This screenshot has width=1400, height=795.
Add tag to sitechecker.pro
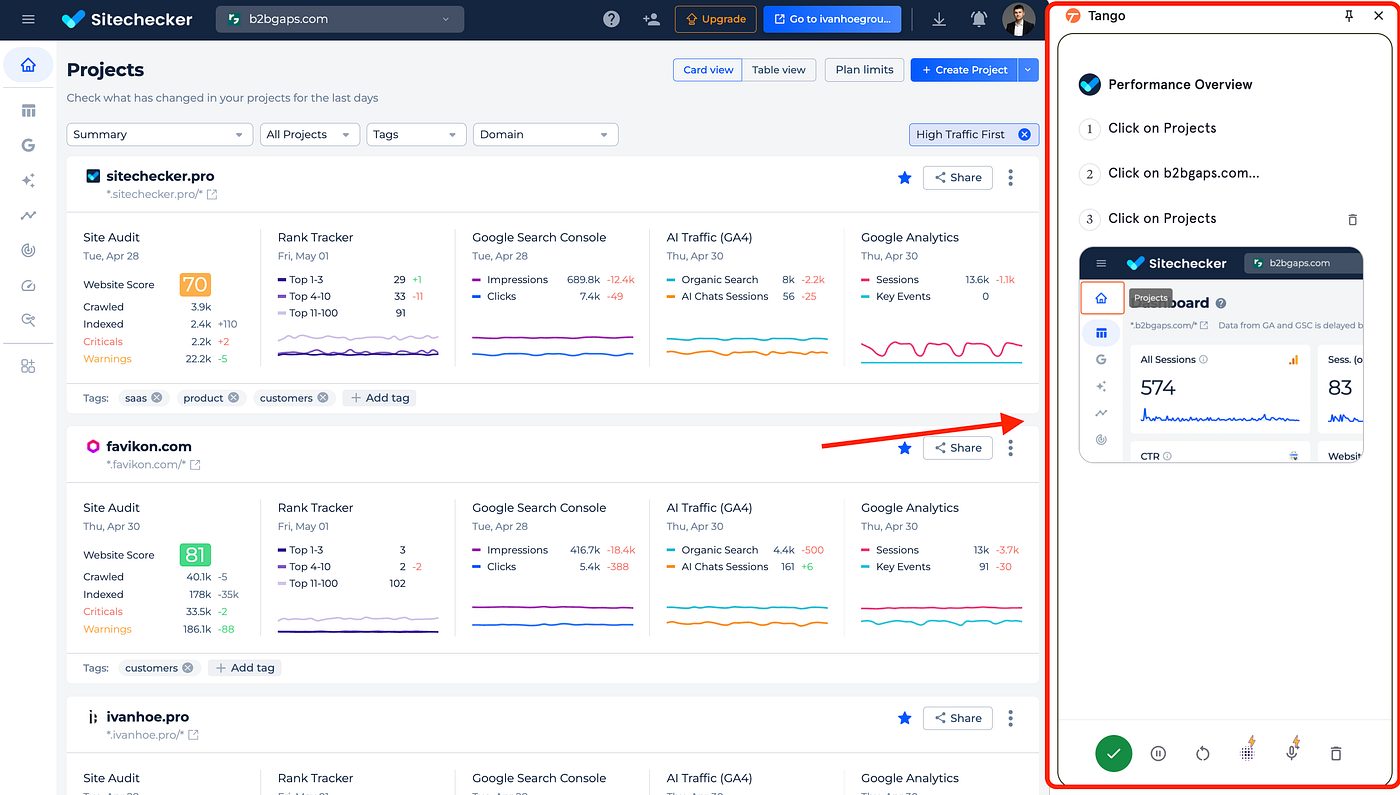click(x=380, y=397)
